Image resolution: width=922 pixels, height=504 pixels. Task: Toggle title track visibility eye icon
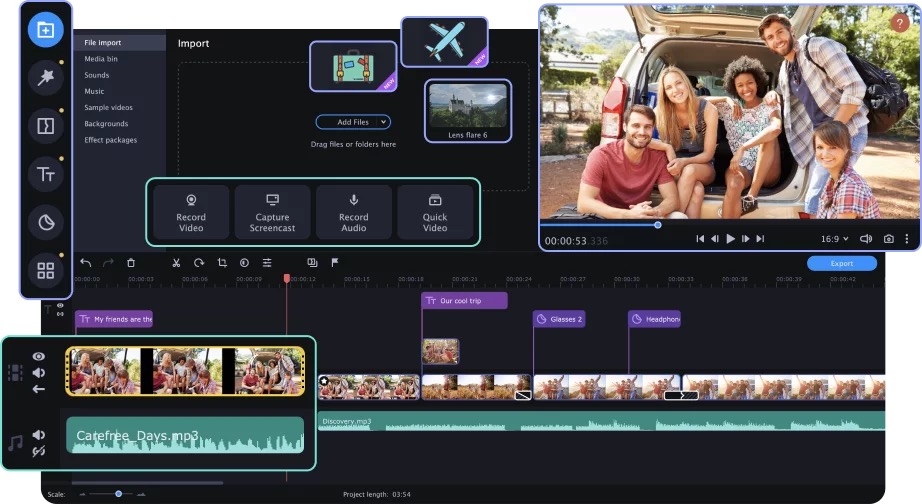[x=60, y=305]
